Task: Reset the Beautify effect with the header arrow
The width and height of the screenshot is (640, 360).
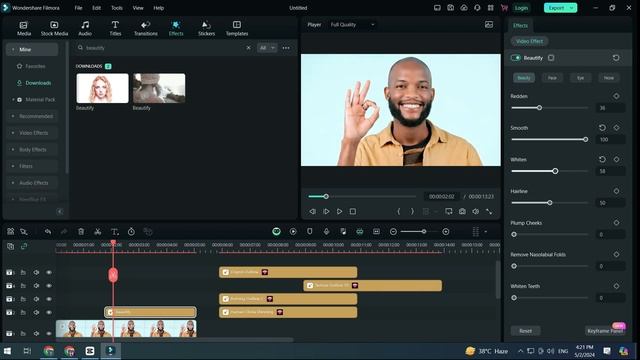Action: (x=616, y=58)
